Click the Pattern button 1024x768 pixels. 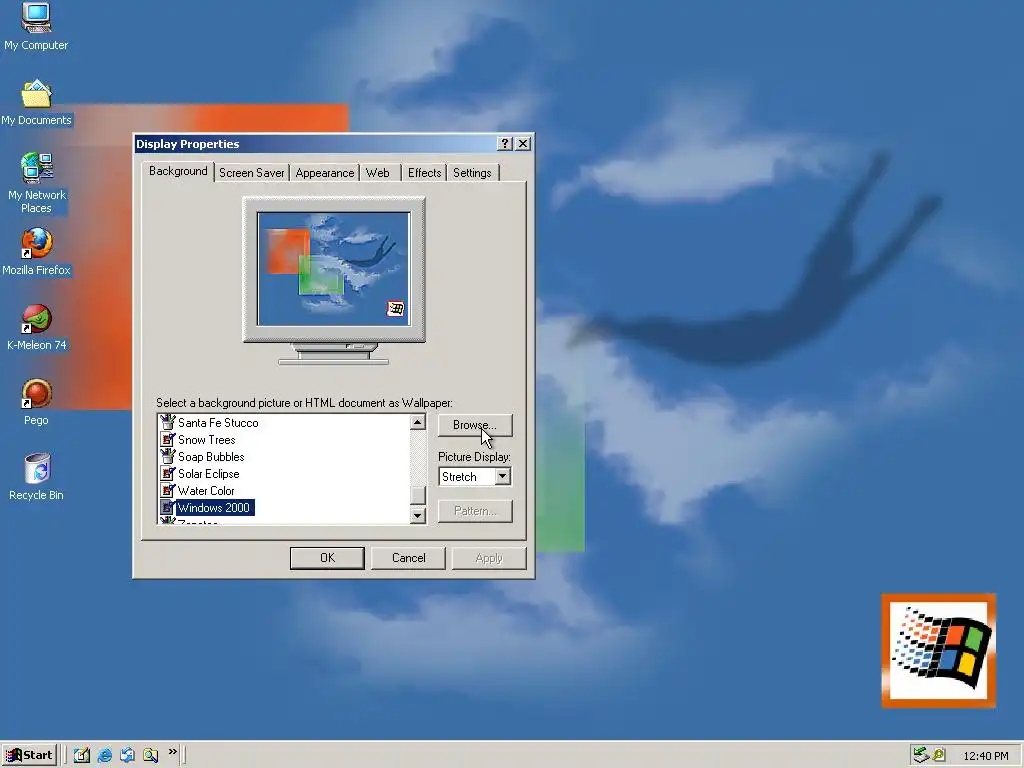[x=475, y=511]
